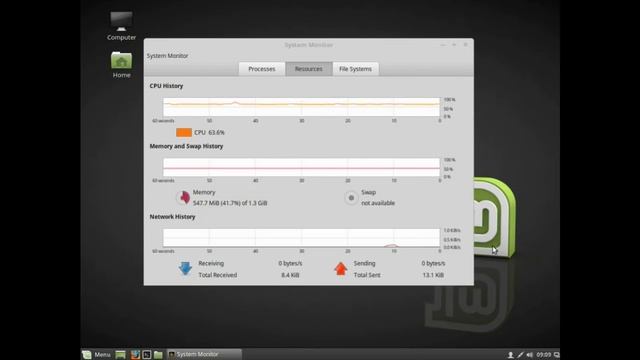Click the Swap not available text
The width and height of the screenshot is (640, 360).
tap(378, 203)
